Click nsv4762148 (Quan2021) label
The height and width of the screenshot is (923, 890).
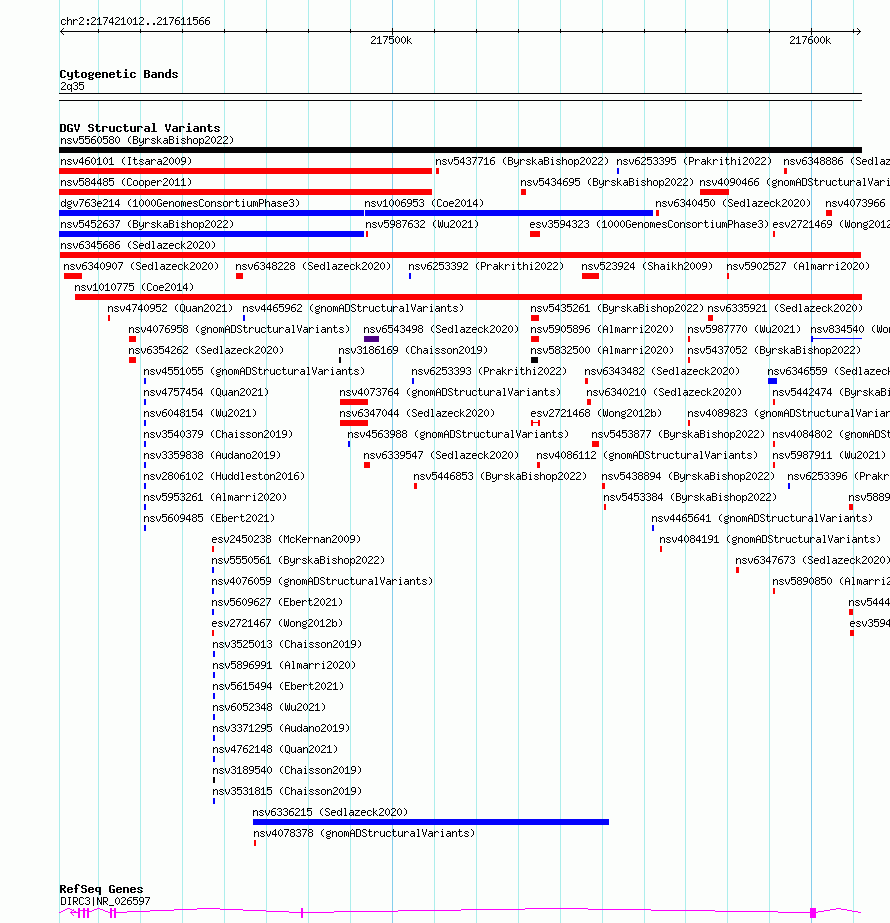[275, 749]
